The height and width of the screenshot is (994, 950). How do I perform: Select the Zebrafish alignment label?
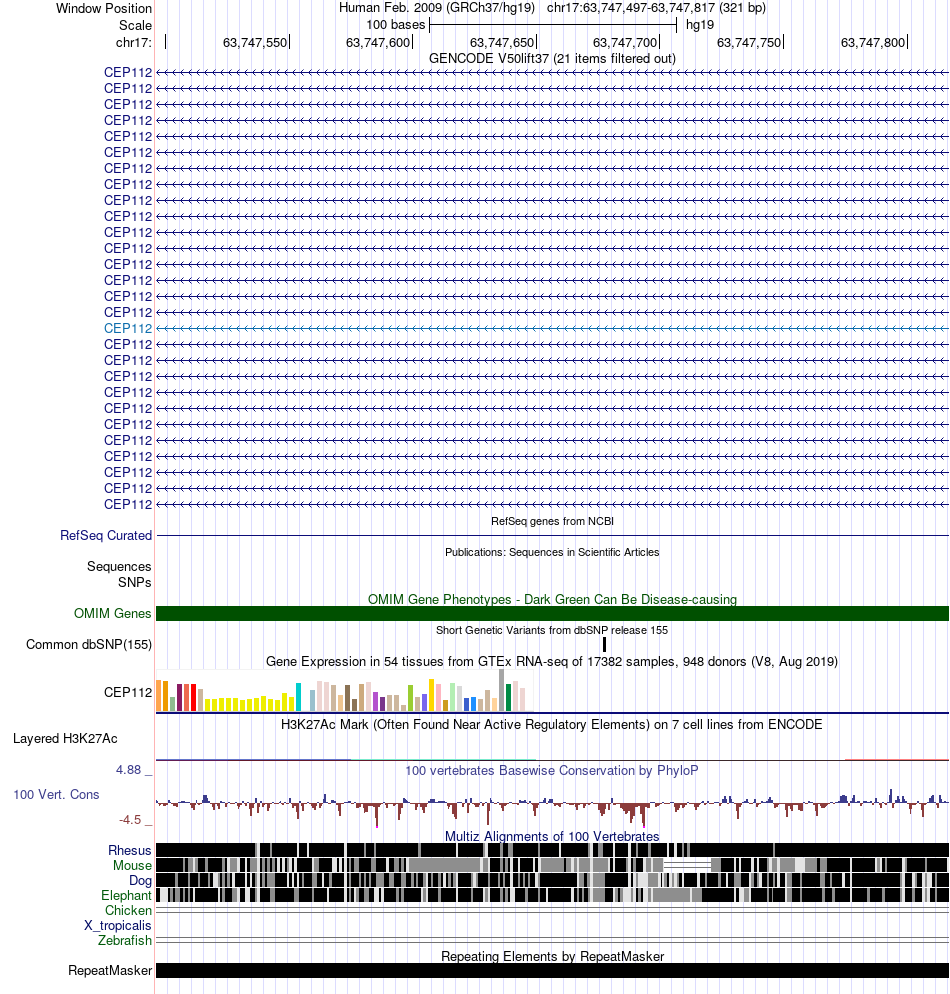click(125, 941)
